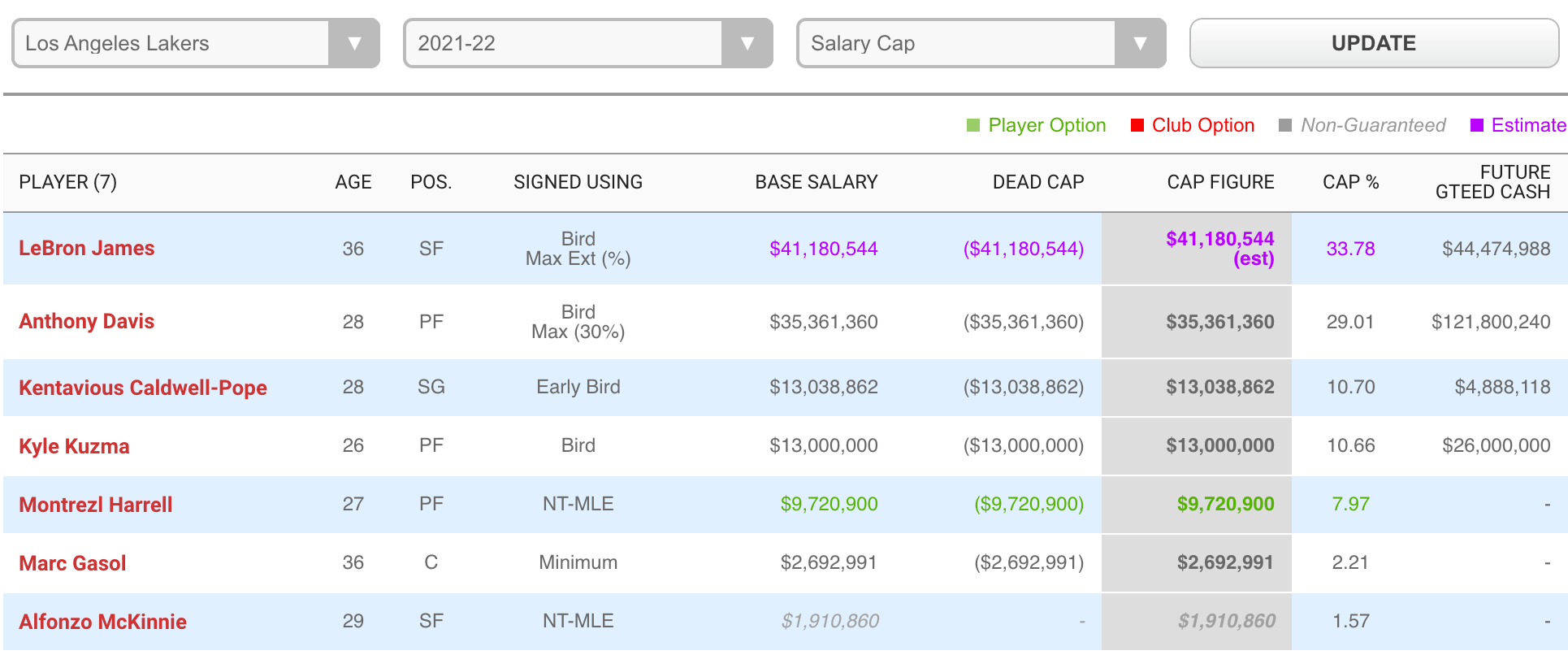Viewport: 1568px width, 655px height.
Task: Open Kentavious Caldwell-Pope player link
Action: coord(143,388)
